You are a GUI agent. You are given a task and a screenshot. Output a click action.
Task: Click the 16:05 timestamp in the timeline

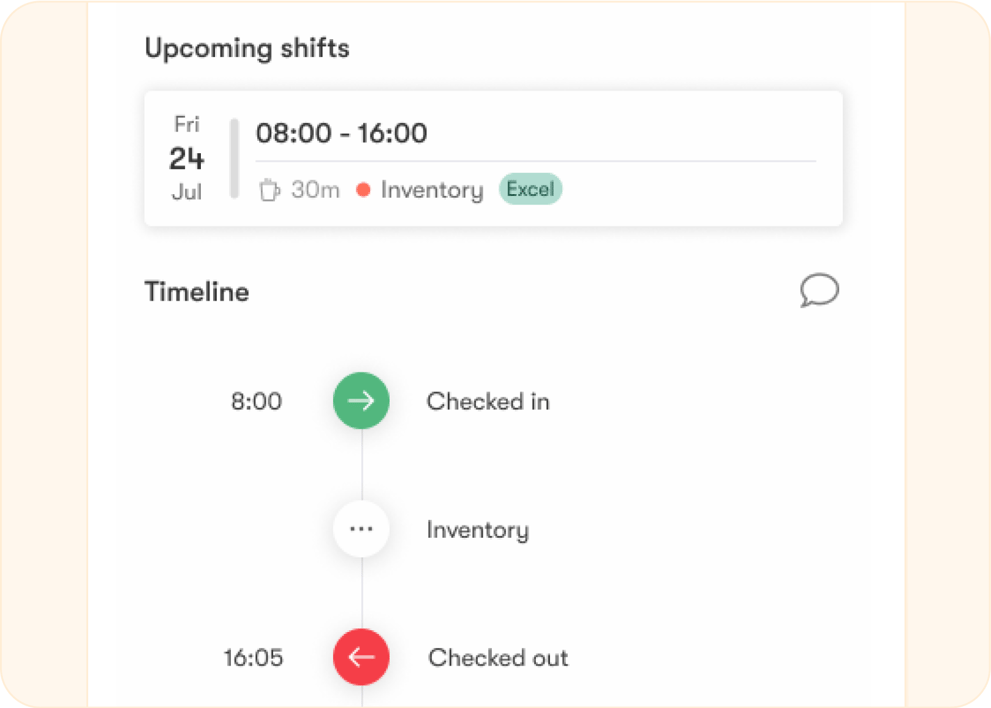[254, 658]
